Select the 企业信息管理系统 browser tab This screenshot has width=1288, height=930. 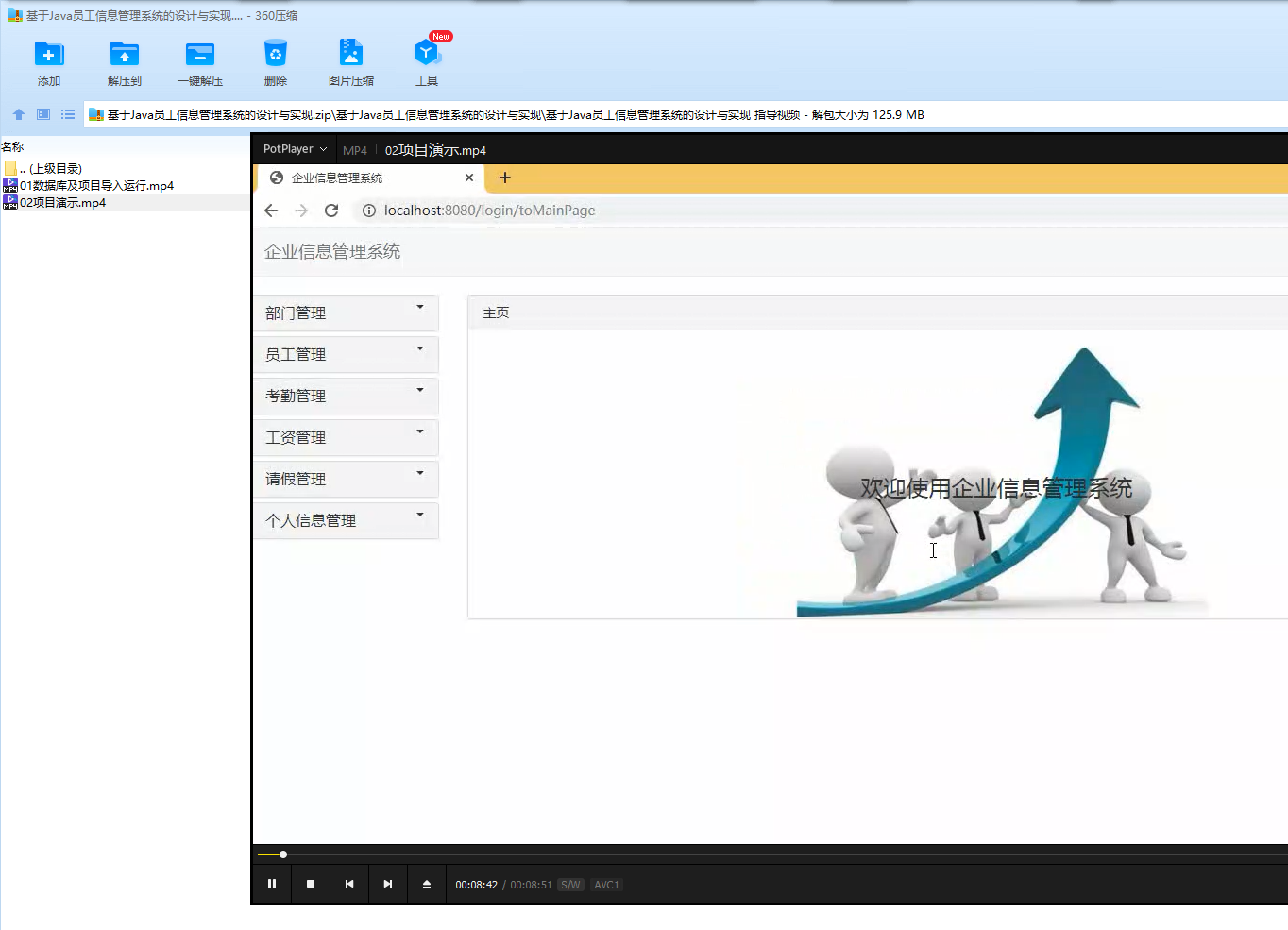point(368,178)
